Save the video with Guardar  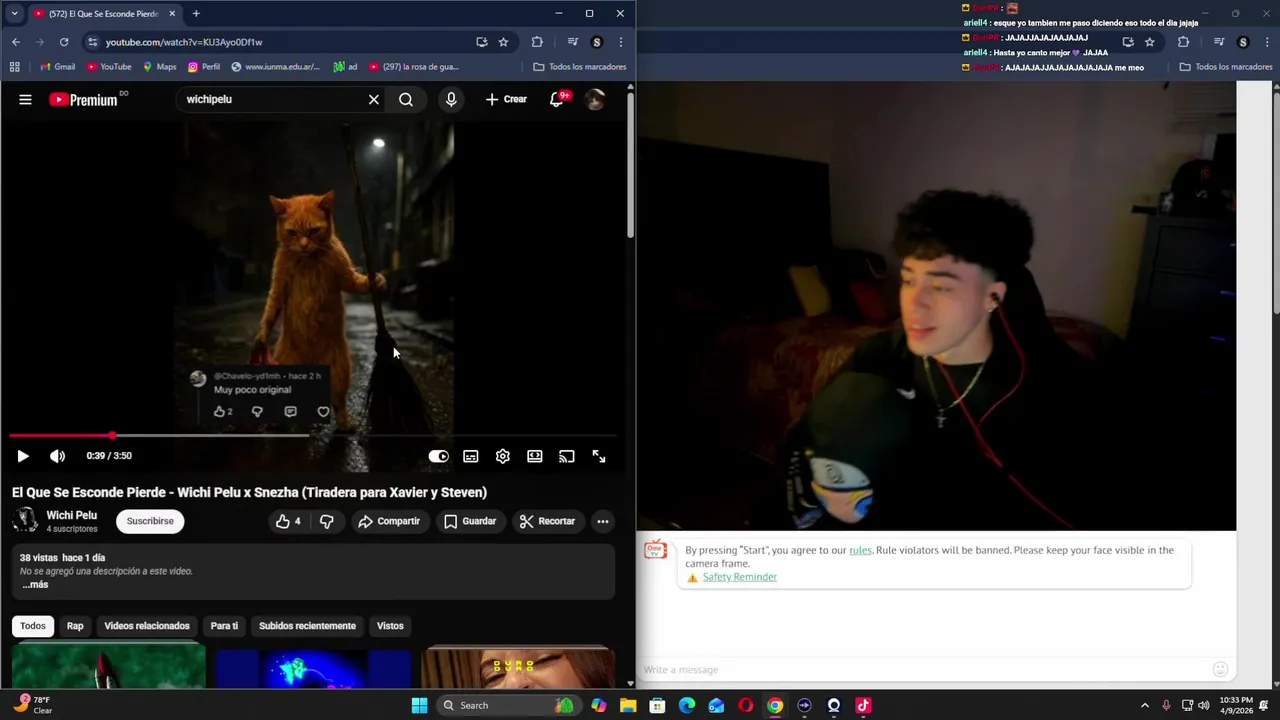click(x=470, y=521)
